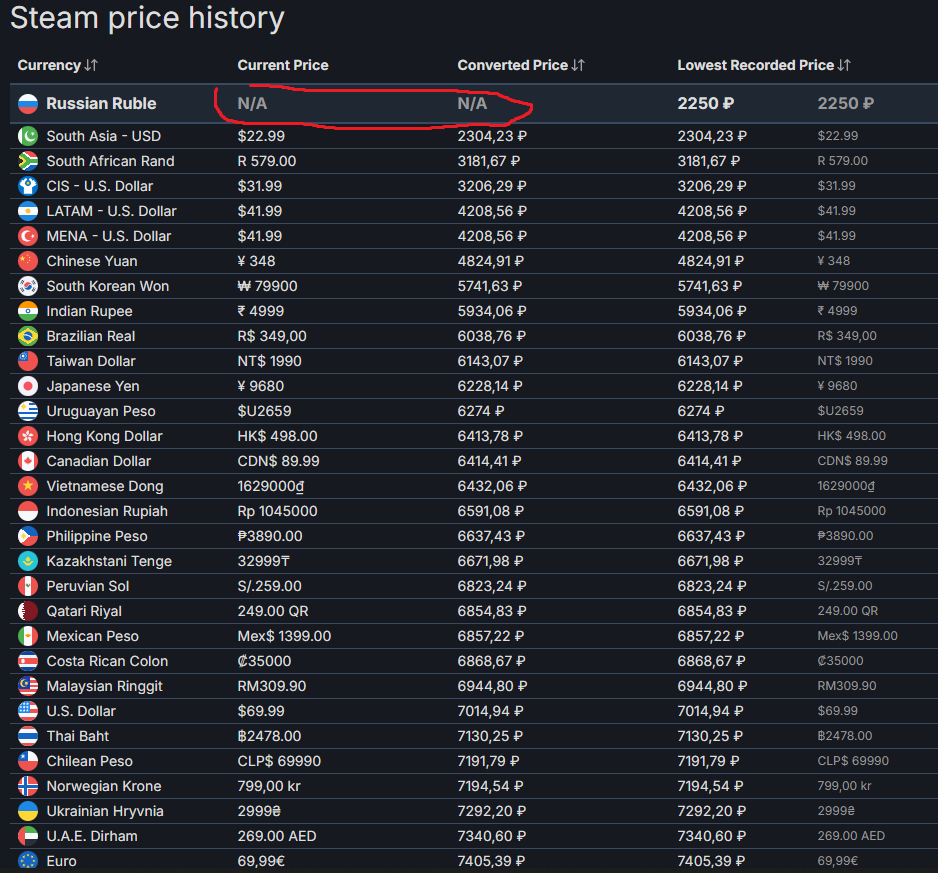
Task: Click the Hong Kong flag icon
Action: (28, 436)
